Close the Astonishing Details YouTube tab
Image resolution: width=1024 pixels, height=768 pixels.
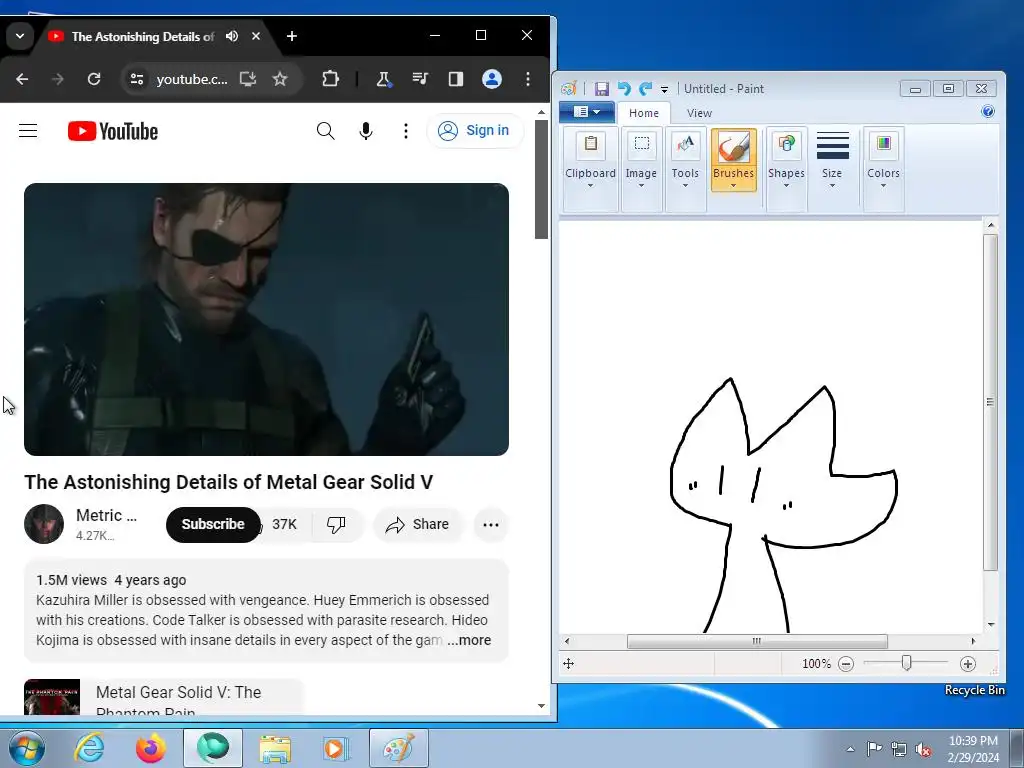pos(256,36)
